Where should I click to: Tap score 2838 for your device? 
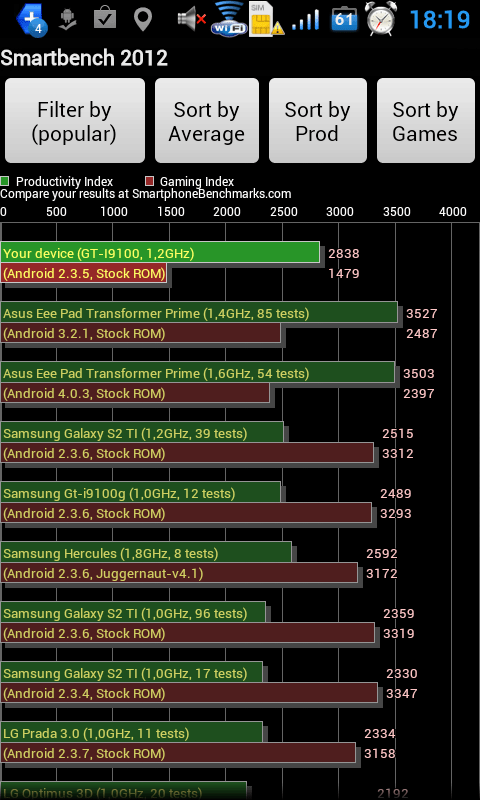coord(344,254)
